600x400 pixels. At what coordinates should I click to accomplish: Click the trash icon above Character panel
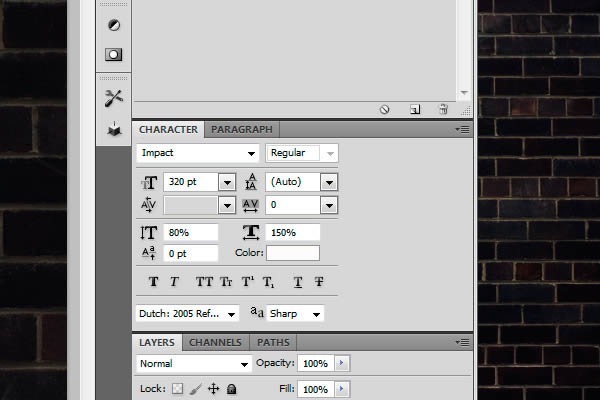(x=442, y=109)
